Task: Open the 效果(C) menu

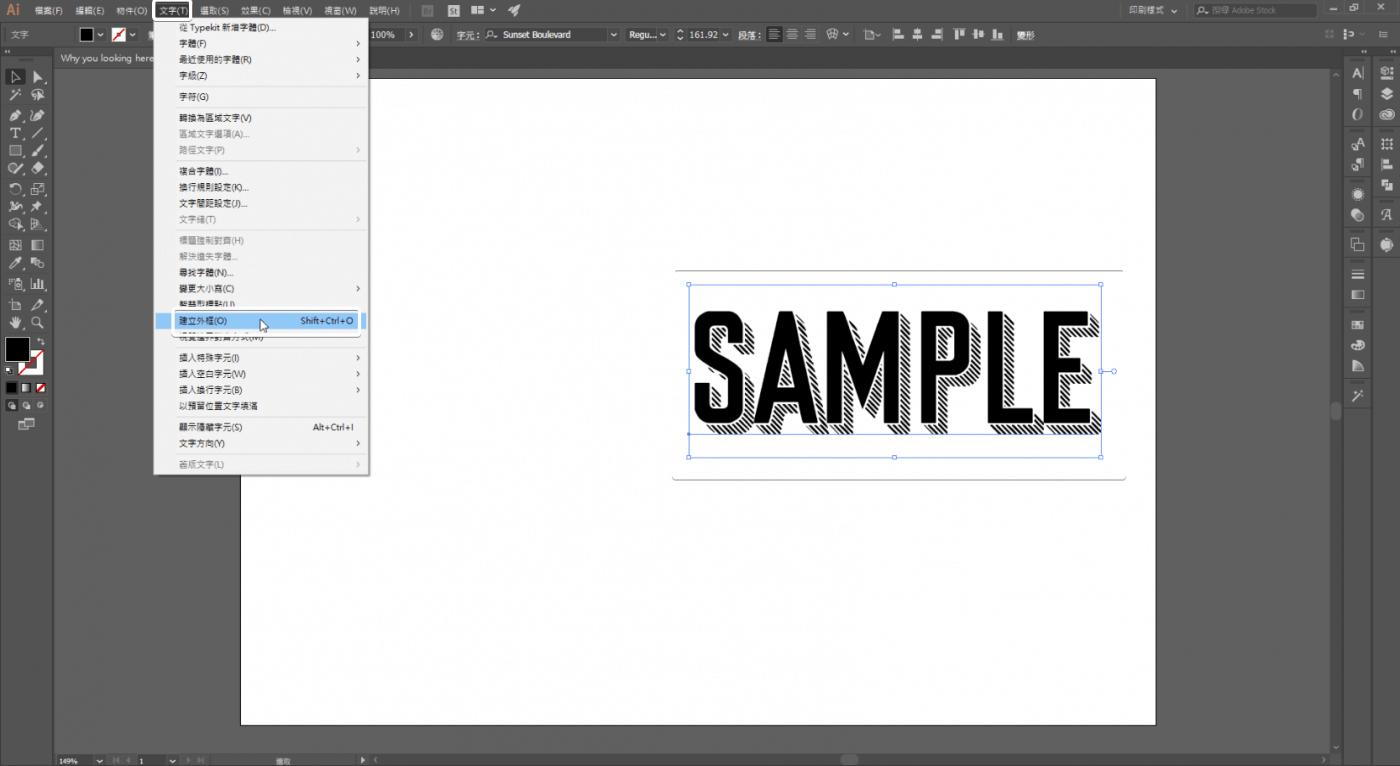Action: coord(255,10)
